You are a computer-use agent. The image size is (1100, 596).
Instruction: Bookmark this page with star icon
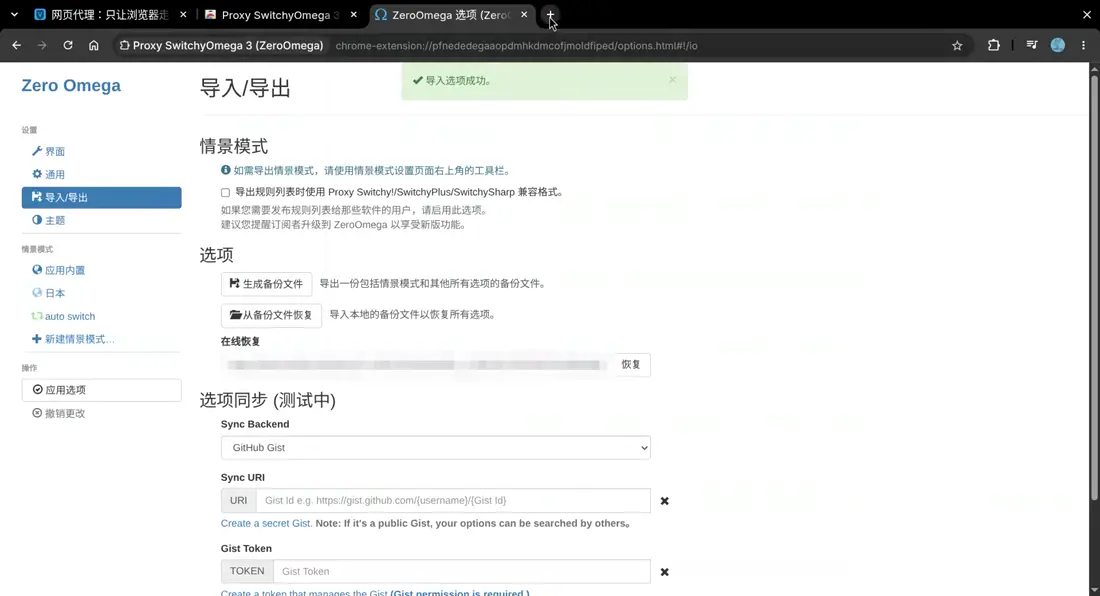[957, 46]
